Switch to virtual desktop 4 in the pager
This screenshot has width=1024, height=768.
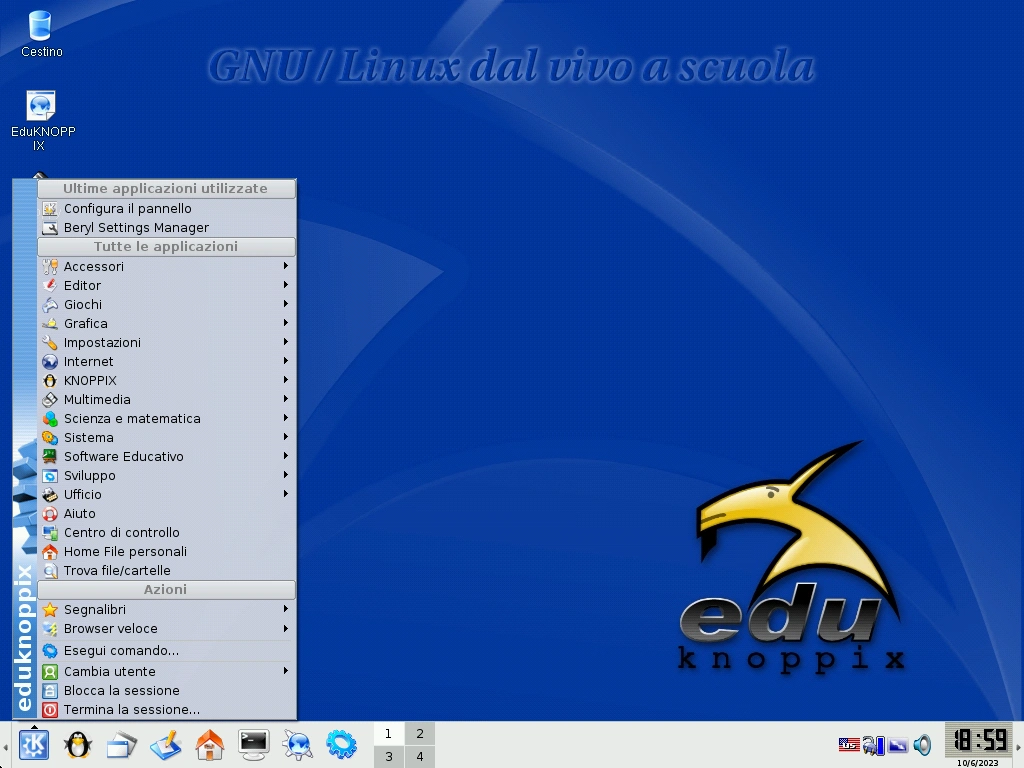(419, 757)
